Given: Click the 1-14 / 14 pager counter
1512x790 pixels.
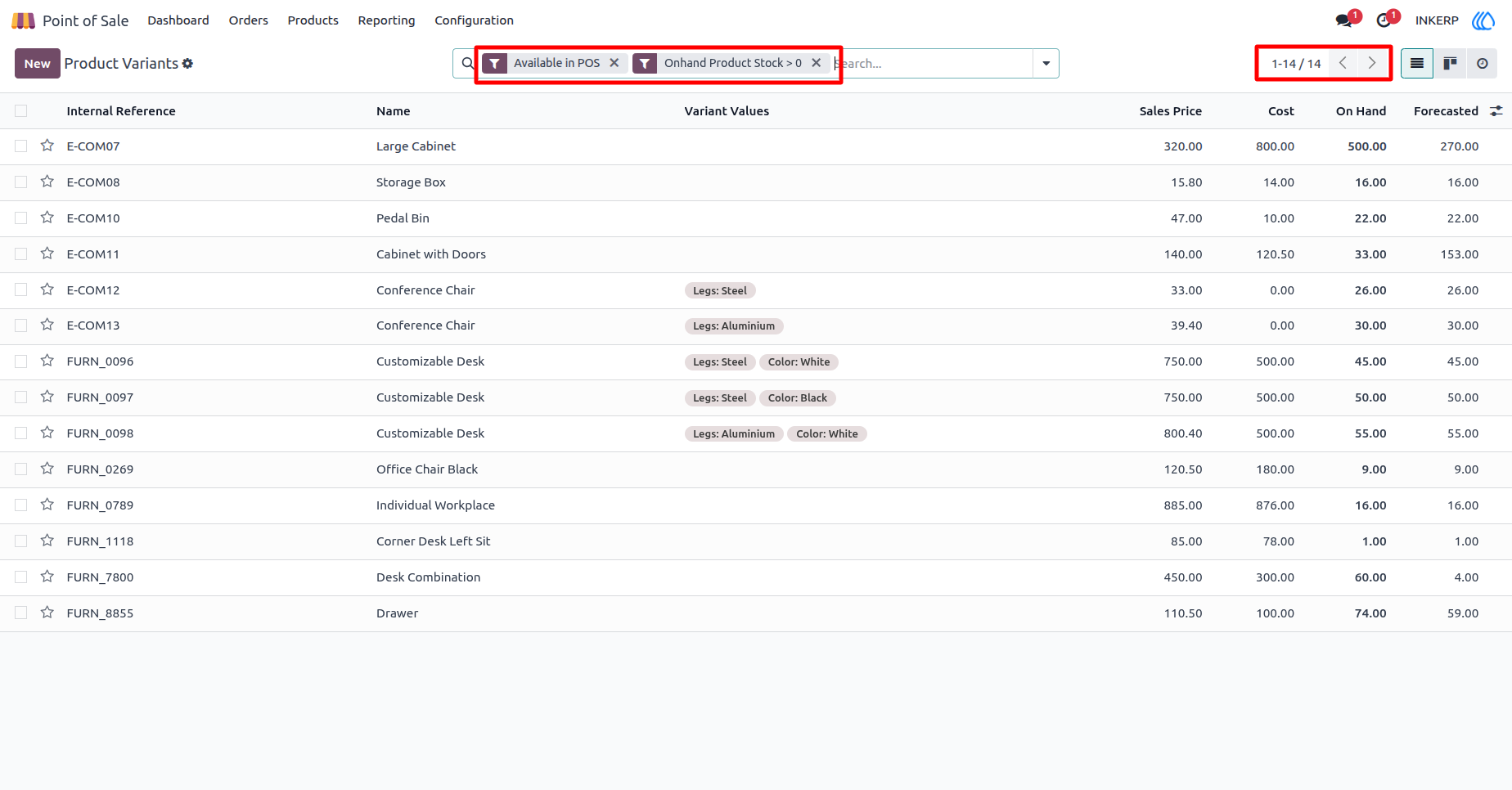Looking at the screenshot, I should point(1296,64).
